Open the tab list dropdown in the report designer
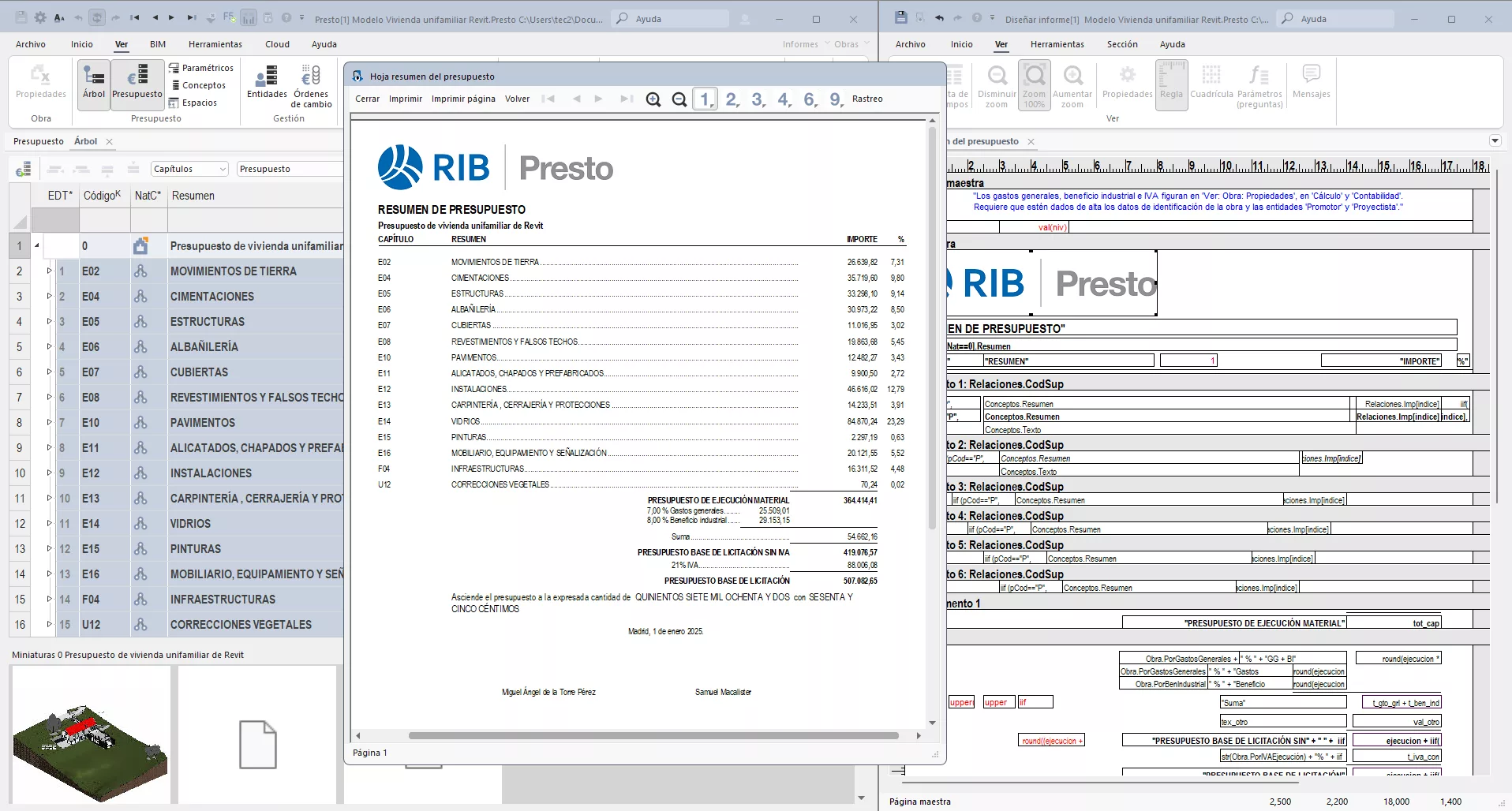This screenshot has width=1512, height=811. [1495, 141]
